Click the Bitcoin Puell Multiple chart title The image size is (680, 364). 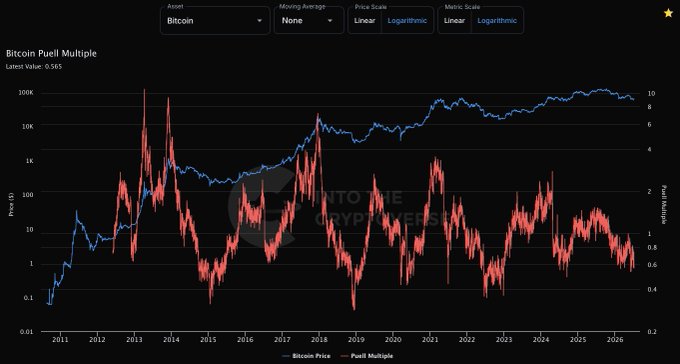tap(51, 53)
